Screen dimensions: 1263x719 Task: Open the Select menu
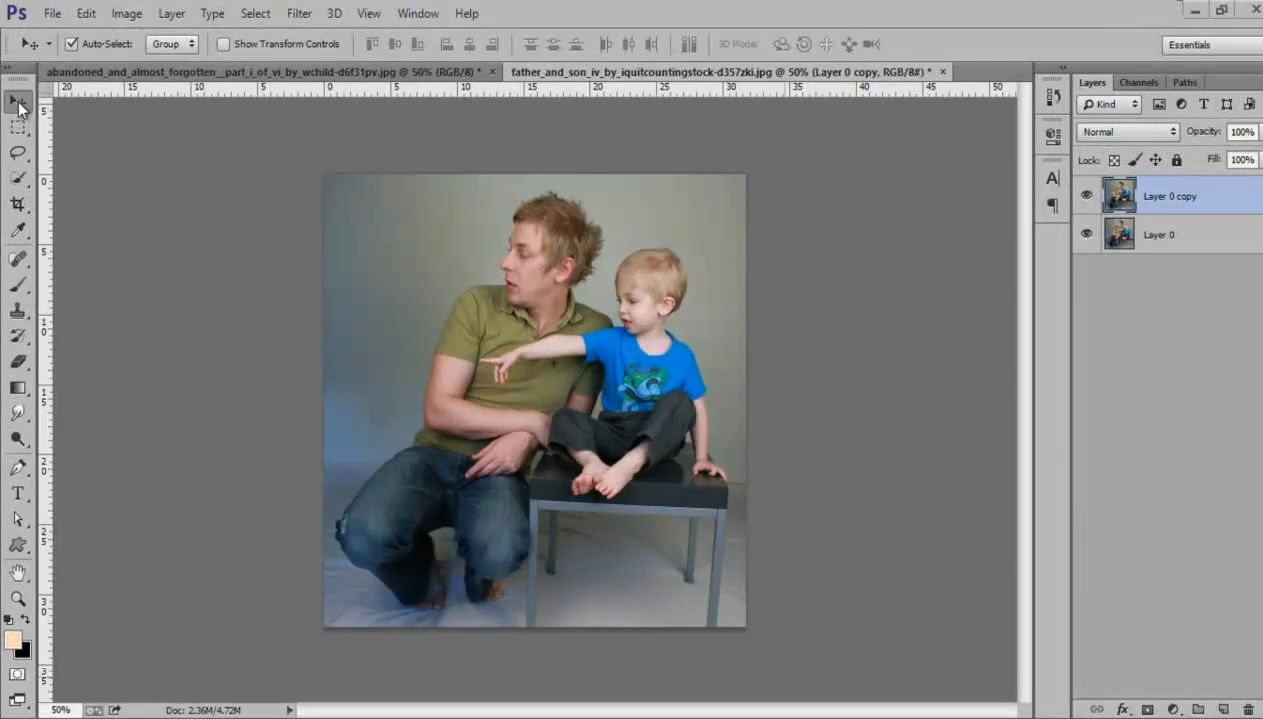tap(255, 14)
